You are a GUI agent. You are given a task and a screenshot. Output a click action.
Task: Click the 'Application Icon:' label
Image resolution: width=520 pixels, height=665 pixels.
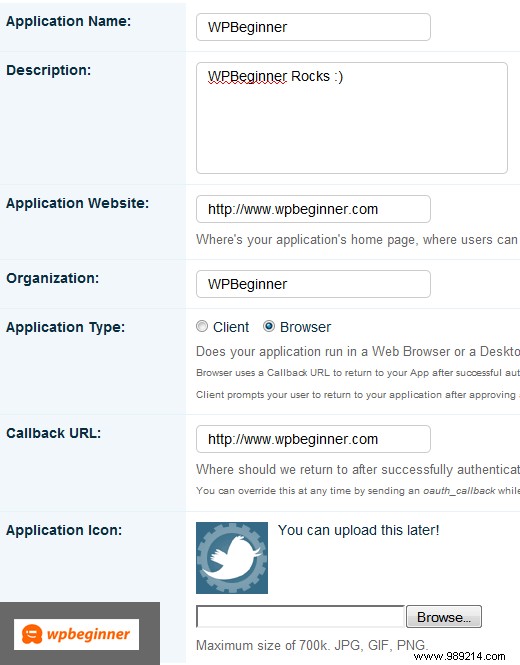click(64, 530)
